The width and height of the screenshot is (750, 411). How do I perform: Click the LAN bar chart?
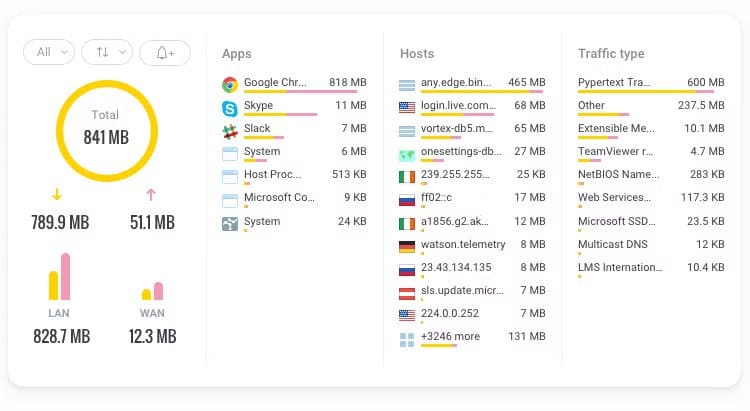coord(59,277)
